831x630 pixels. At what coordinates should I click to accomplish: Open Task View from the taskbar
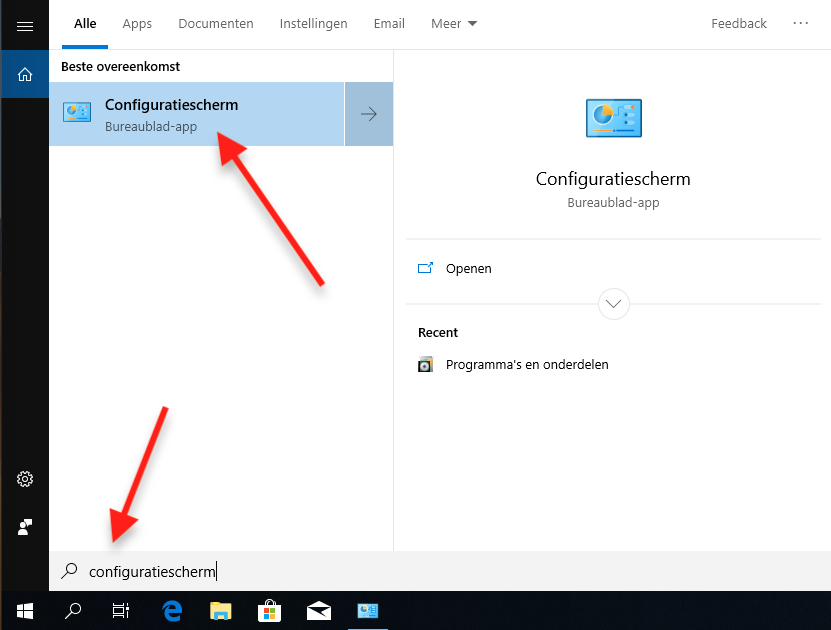point(121,610)
